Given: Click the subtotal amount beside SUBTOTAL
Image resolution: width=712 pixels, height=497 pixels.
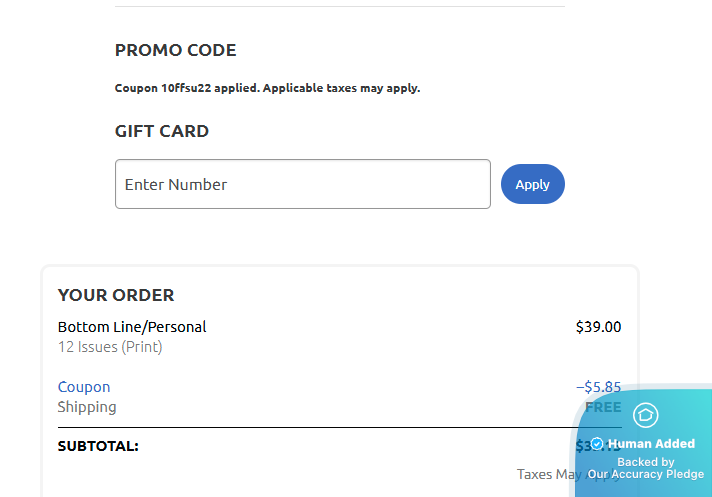Looking at the screenshot, I should click(x=581, y=446).
